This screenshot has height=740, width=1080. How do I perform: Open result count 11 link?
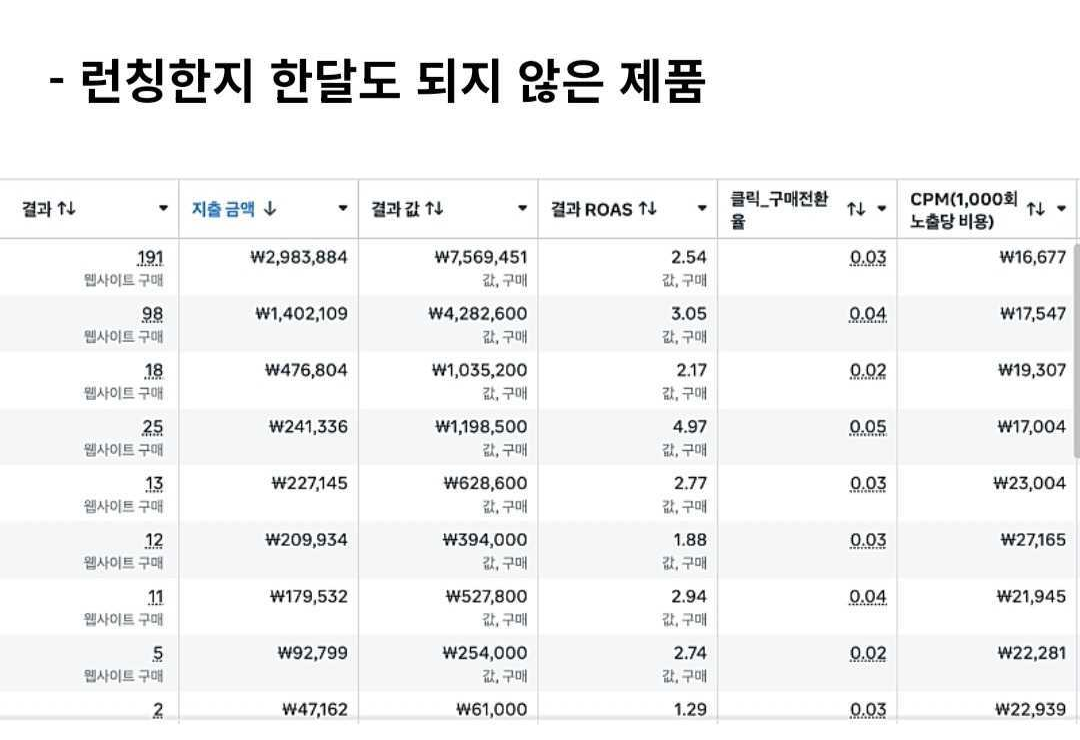tap(156, 597)
